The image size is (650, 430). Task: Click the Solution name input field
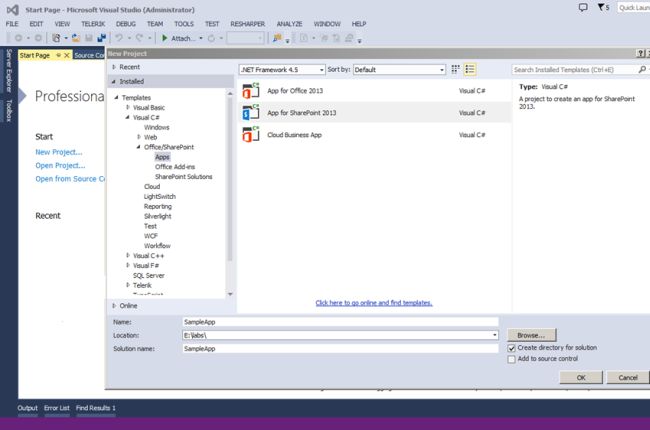click(340, 349)
